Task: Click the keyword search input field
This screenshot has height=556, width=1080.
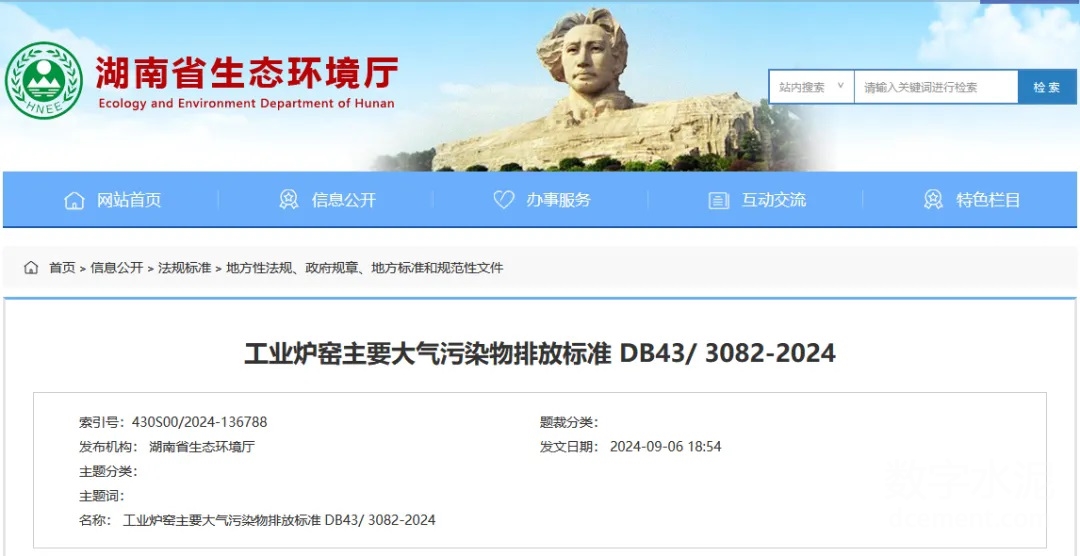Action: tap(936, 87)
